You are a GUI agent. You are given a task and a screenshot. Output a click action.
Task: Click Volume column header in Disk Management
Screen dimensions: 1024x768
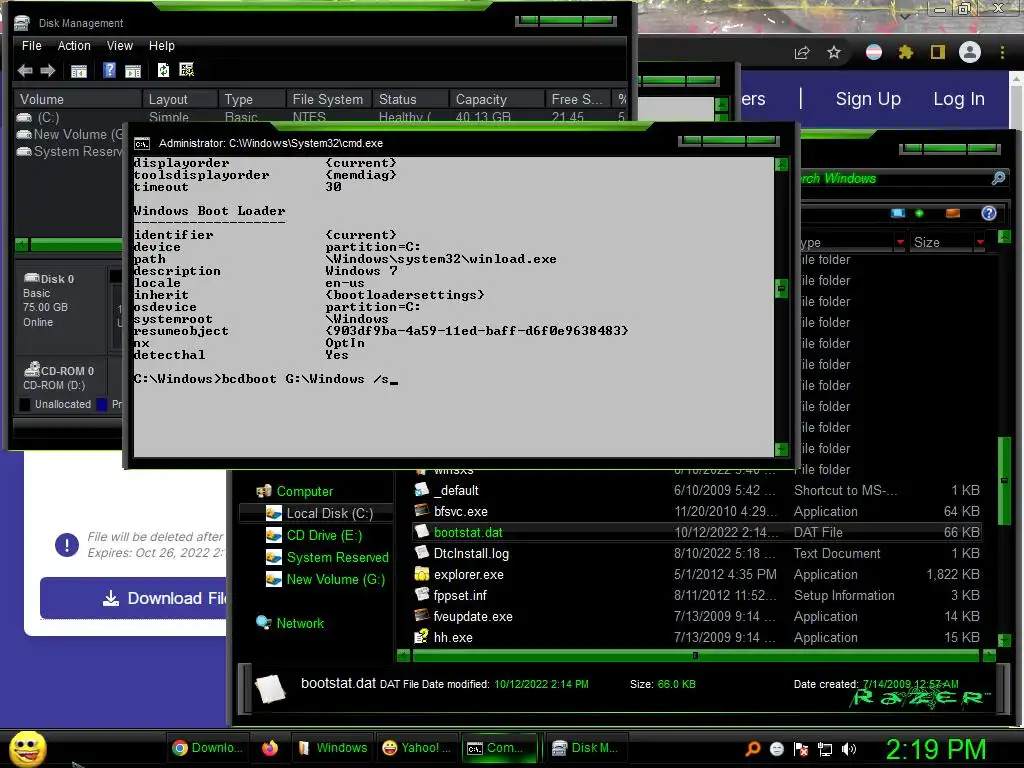[78, 99]
